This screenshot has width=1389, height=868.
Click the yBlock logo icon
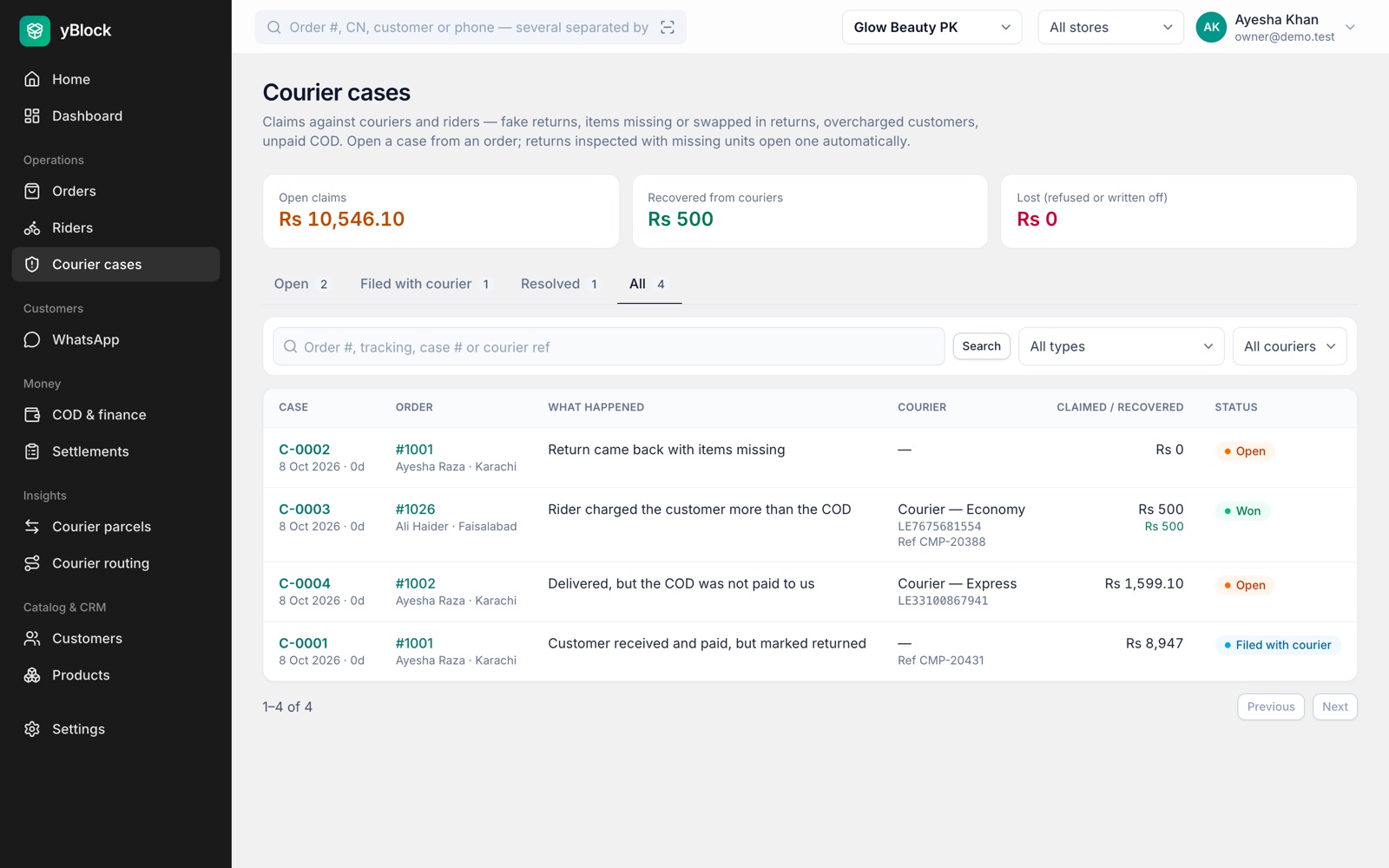pyautogui.click(x=35, y=30)
